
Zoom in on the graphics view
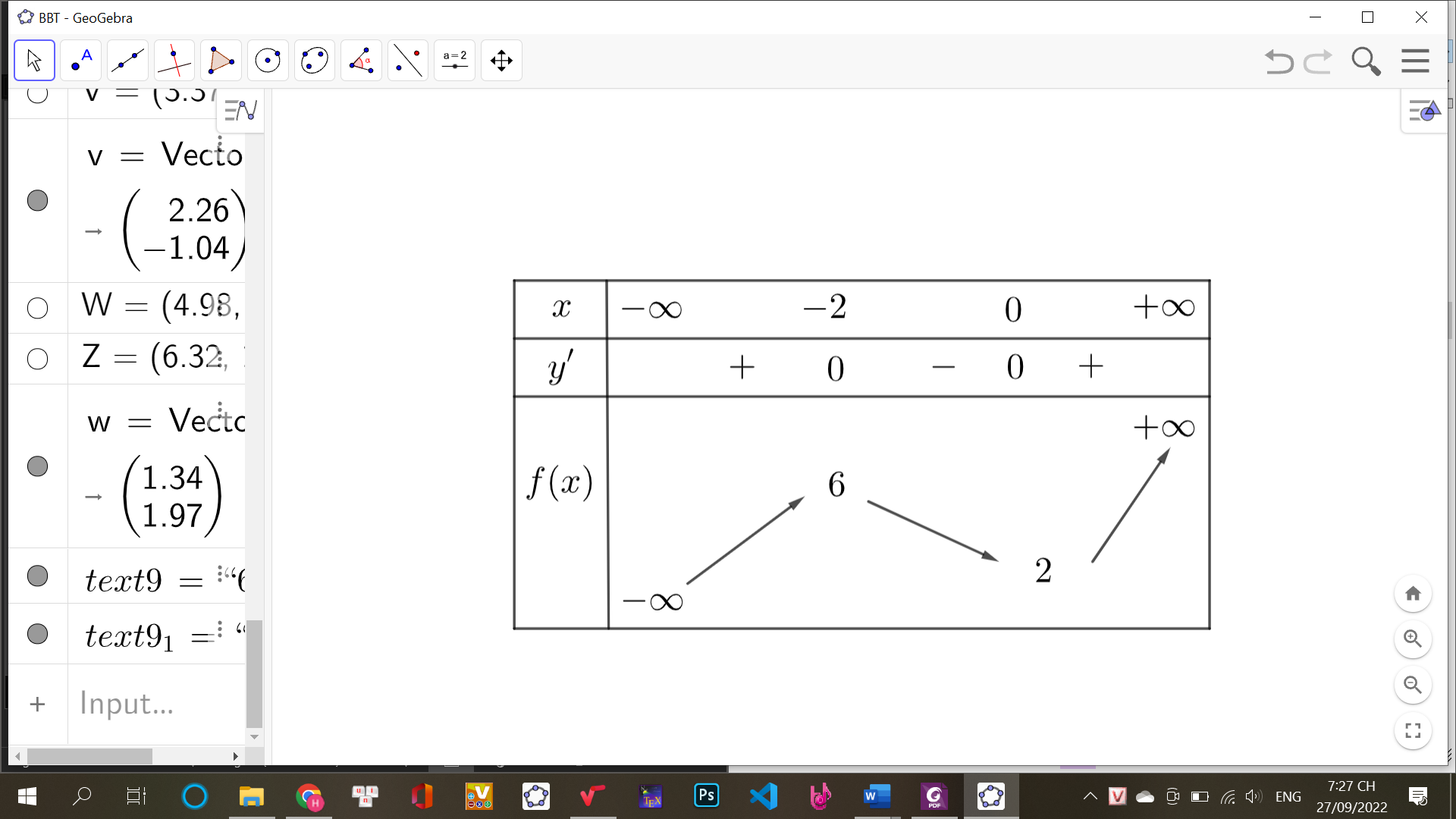click(1412, 639)
